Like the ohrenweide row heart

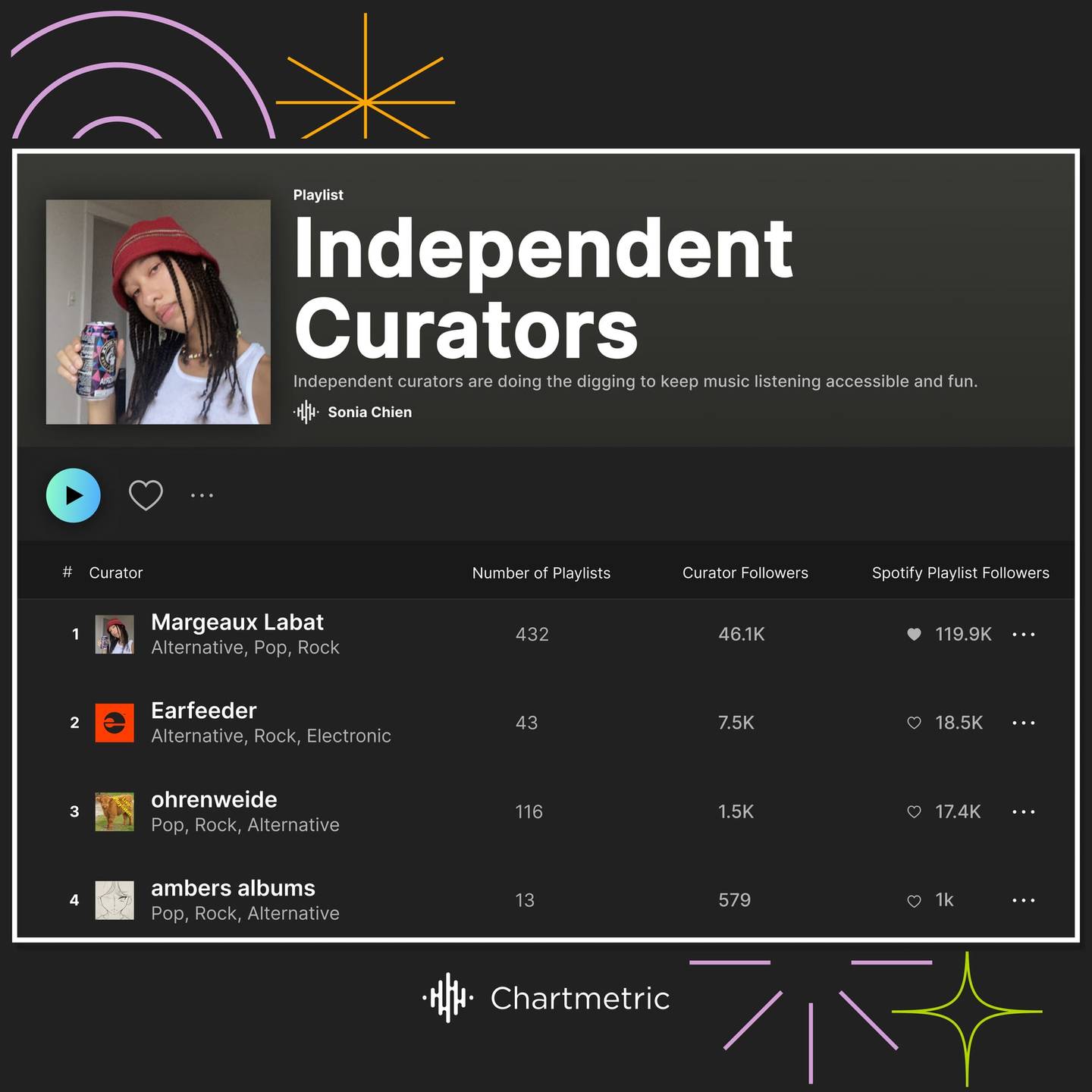click(x=915, y=811)
